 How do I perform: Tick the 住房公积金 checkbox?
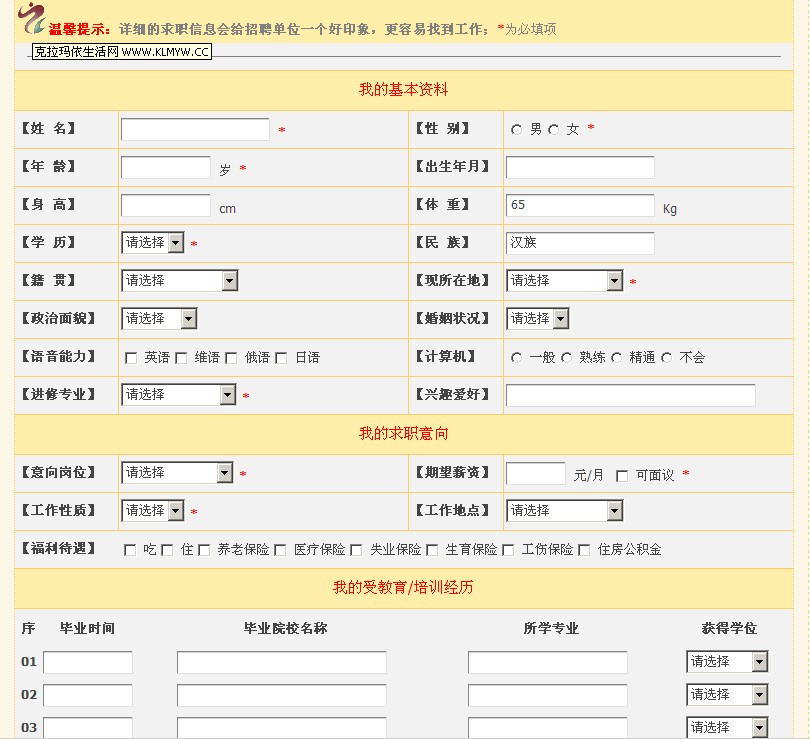click(584, 550)
